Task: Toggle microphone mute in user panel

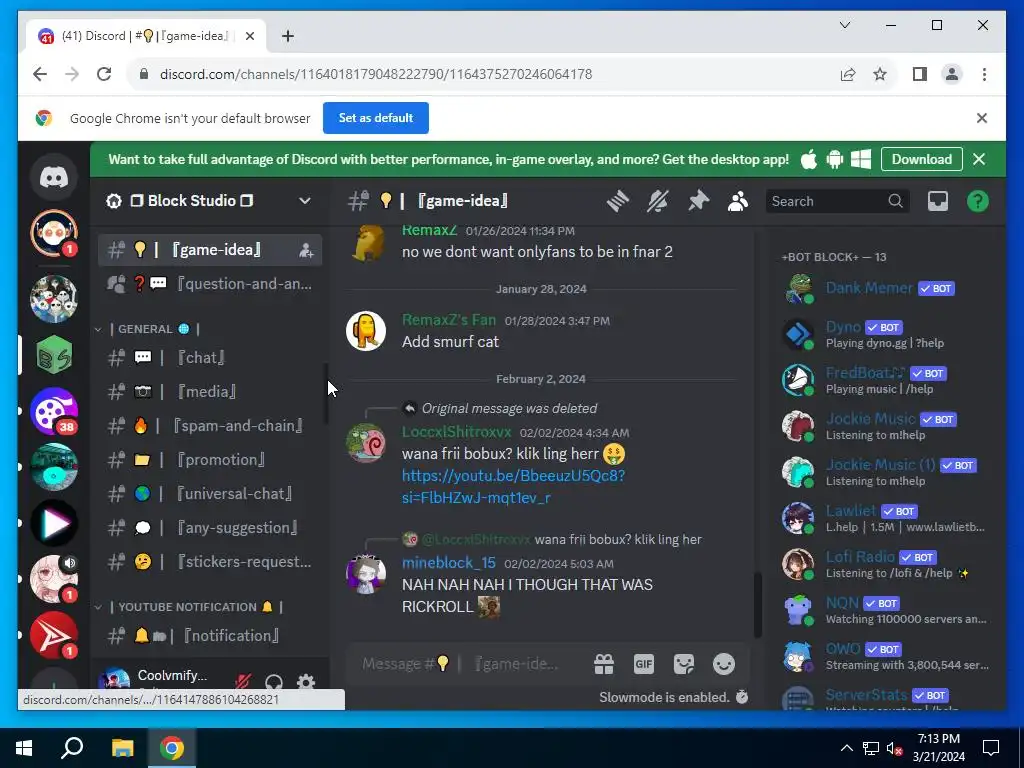Action: tap(242, 682)
